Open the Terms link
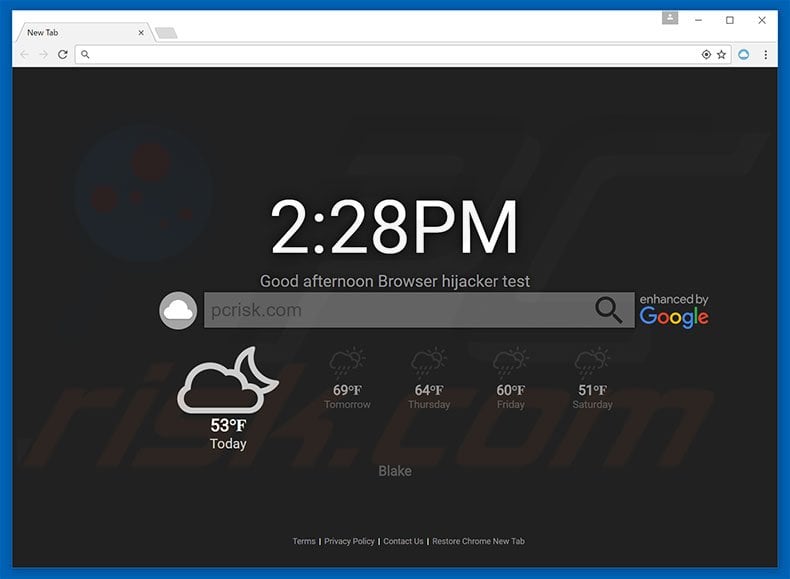 [x=304, y=541]
